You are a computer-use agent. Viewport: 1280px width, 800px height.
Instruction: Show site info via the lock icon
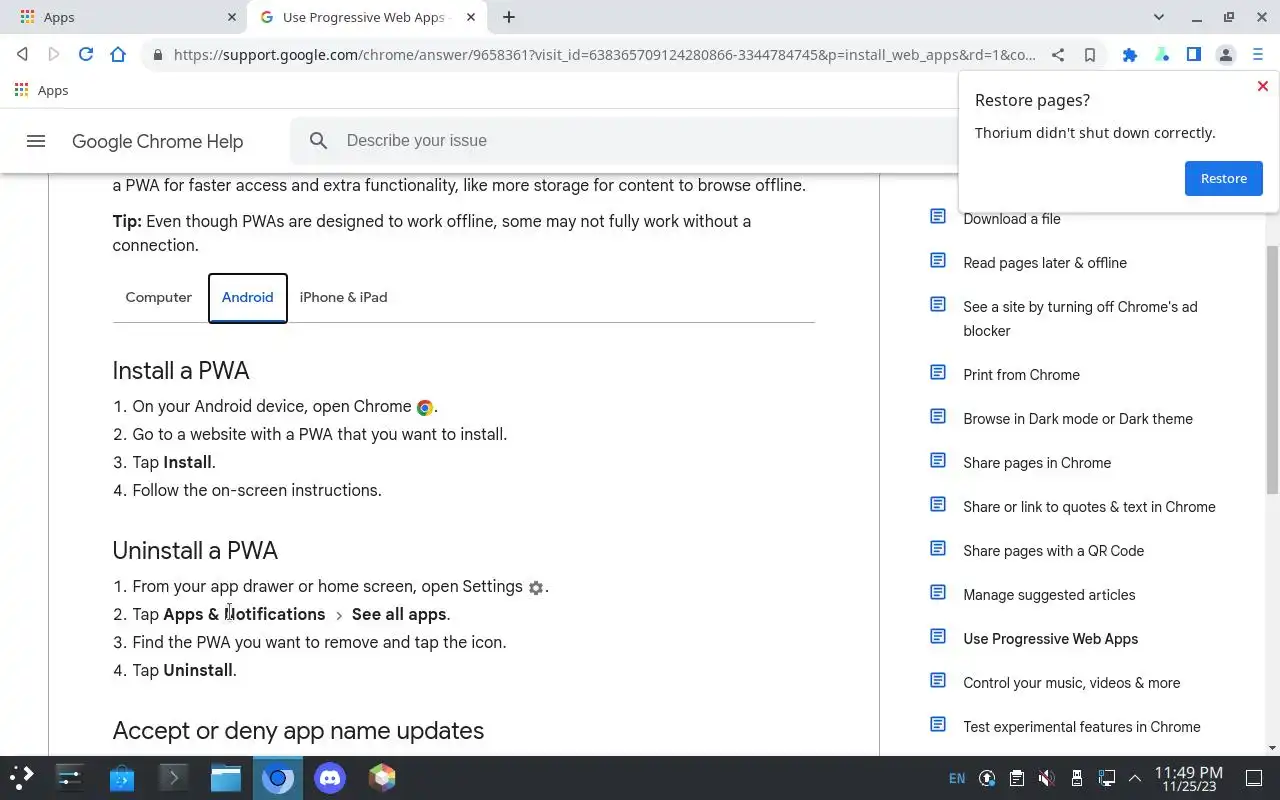point(157,55)
